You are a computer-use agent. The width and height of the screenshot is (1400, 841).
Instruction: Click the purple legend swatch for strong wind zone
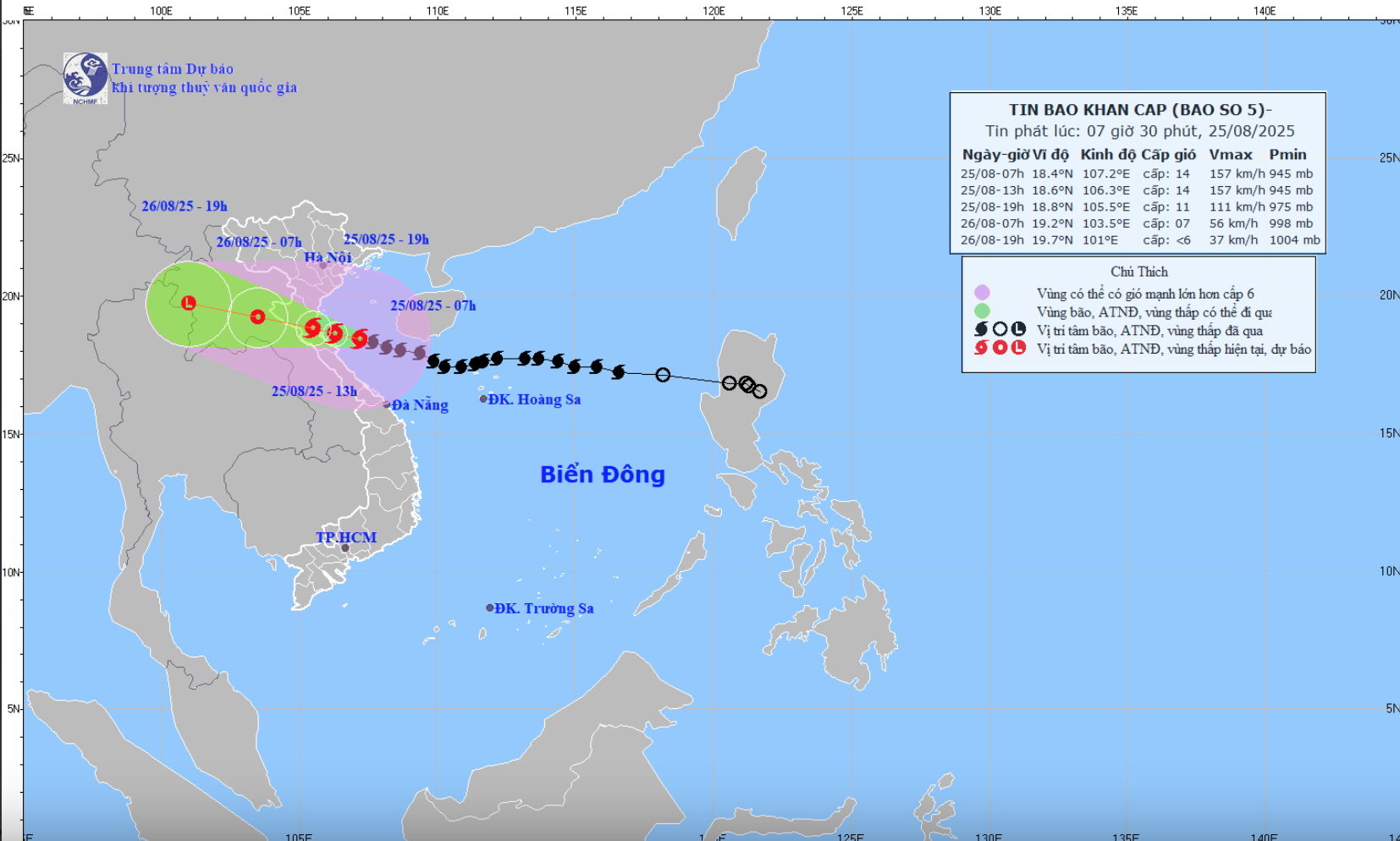(x=982, y=293)
